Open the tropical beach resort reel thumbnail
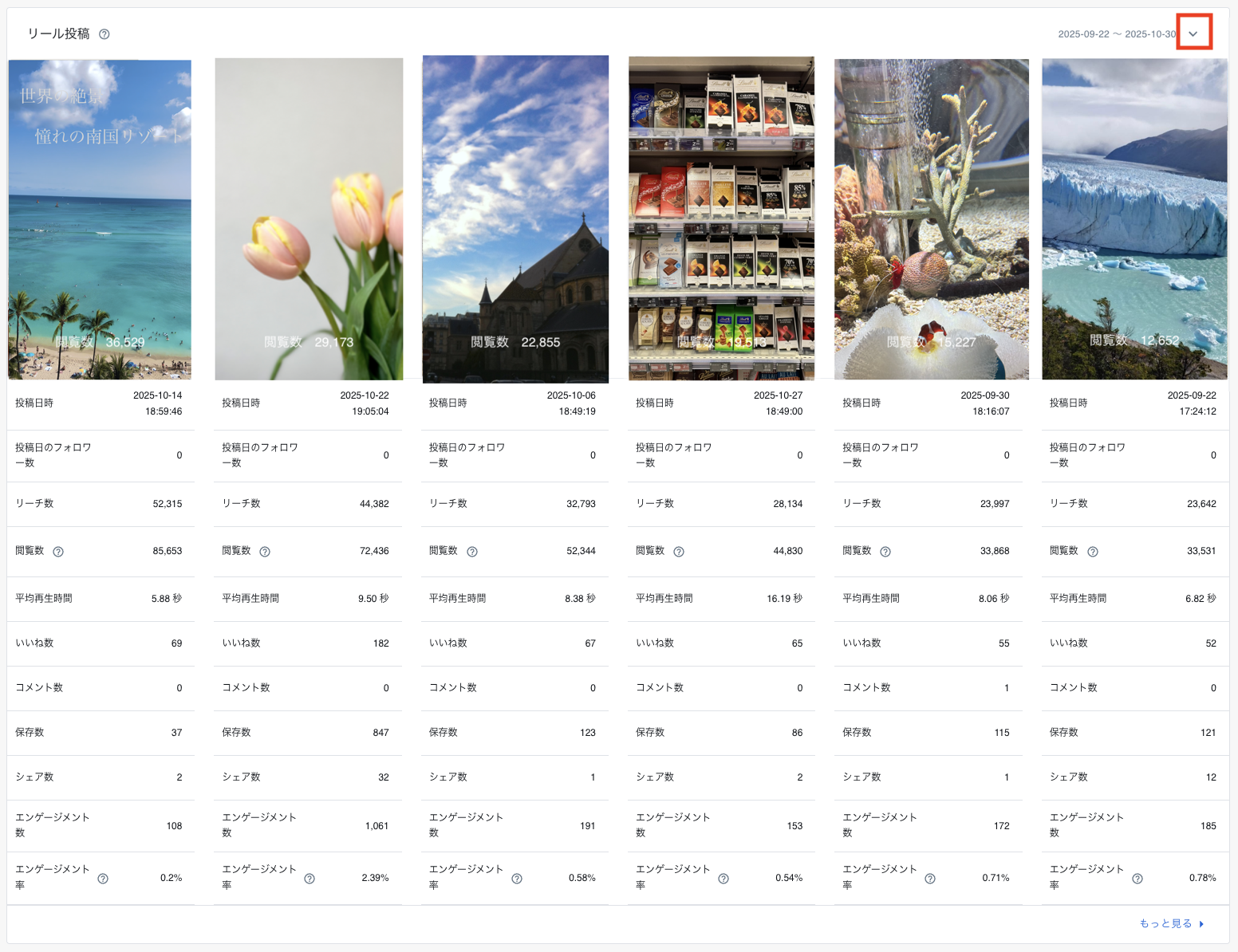 [100, 219]
